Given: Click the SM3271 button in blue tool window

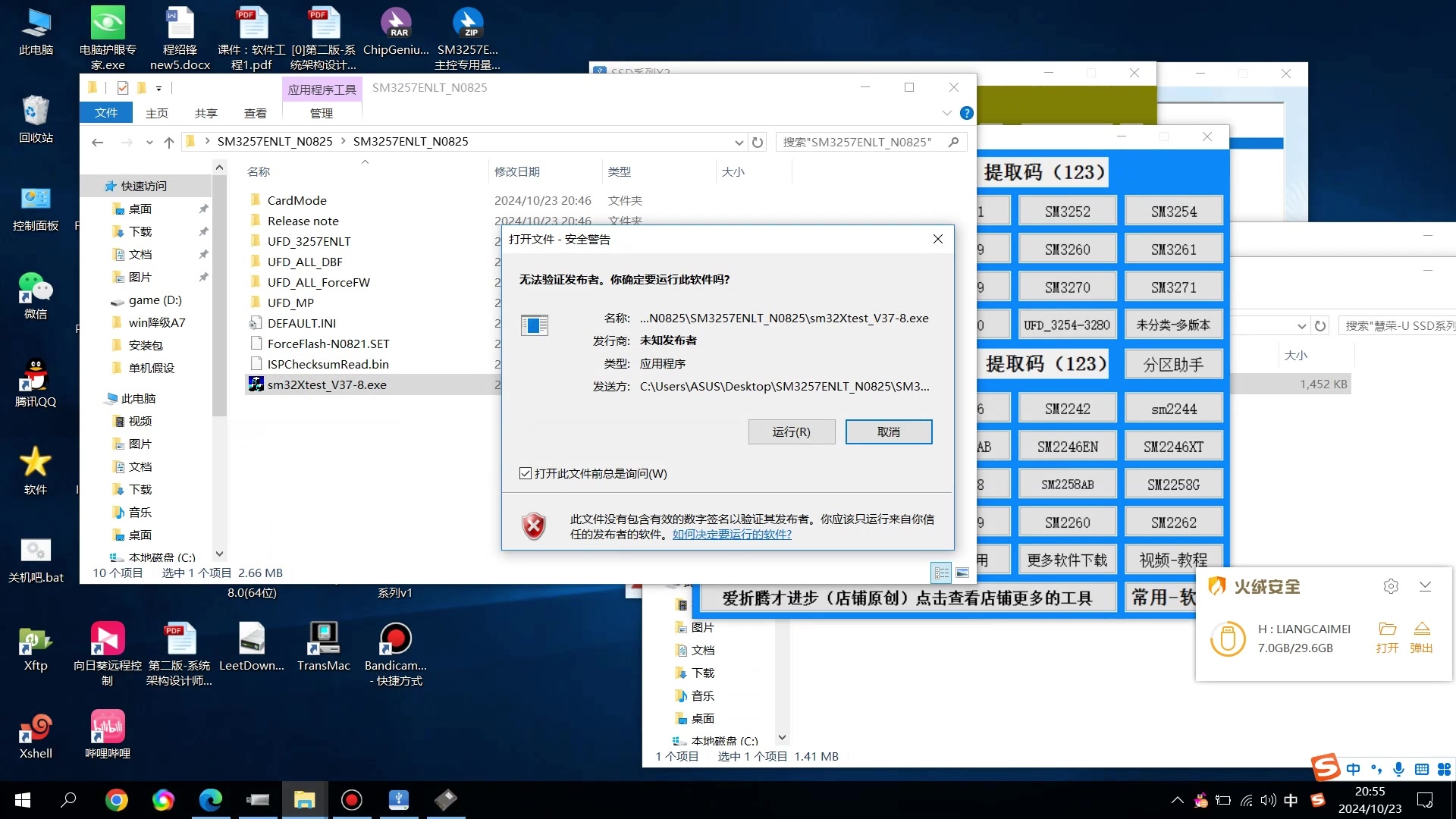Looking at the screenshot, I should click(1173, 287).
